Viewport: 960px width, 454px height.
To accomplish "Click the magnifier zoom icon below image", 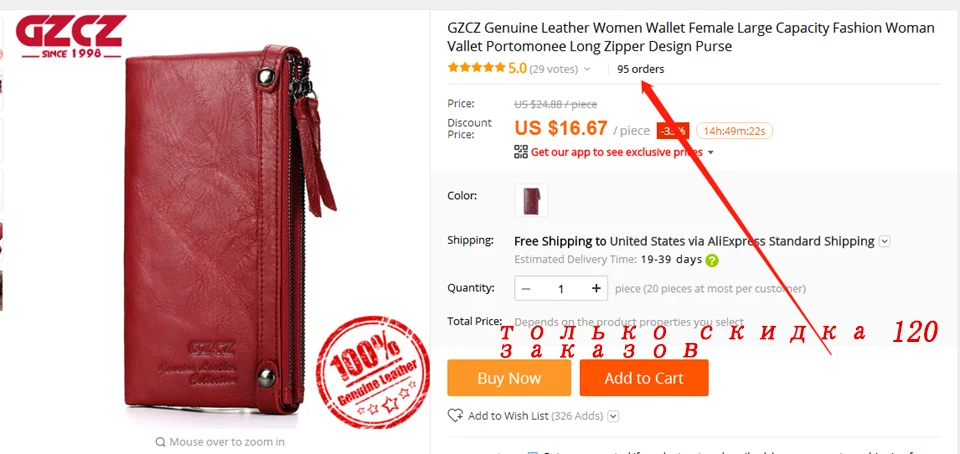I will coord(160,442).
